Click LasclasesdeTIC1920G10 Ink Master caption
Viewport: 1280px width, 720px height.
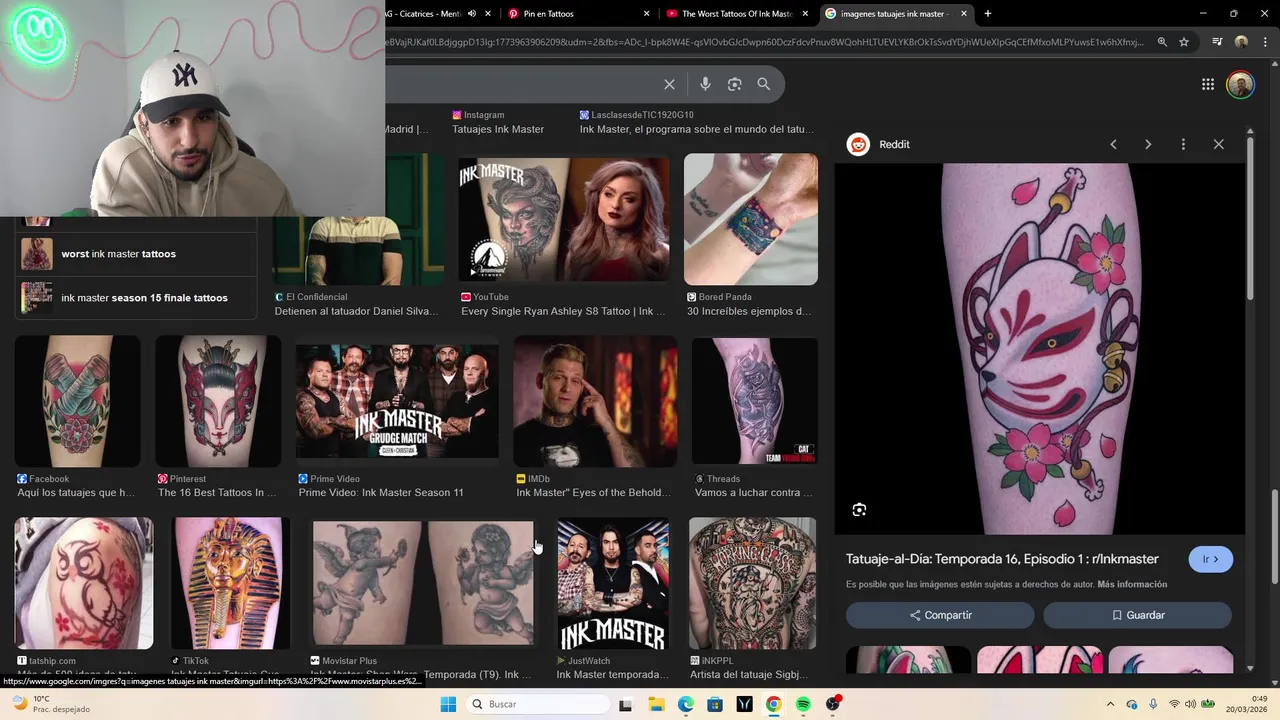697,129
